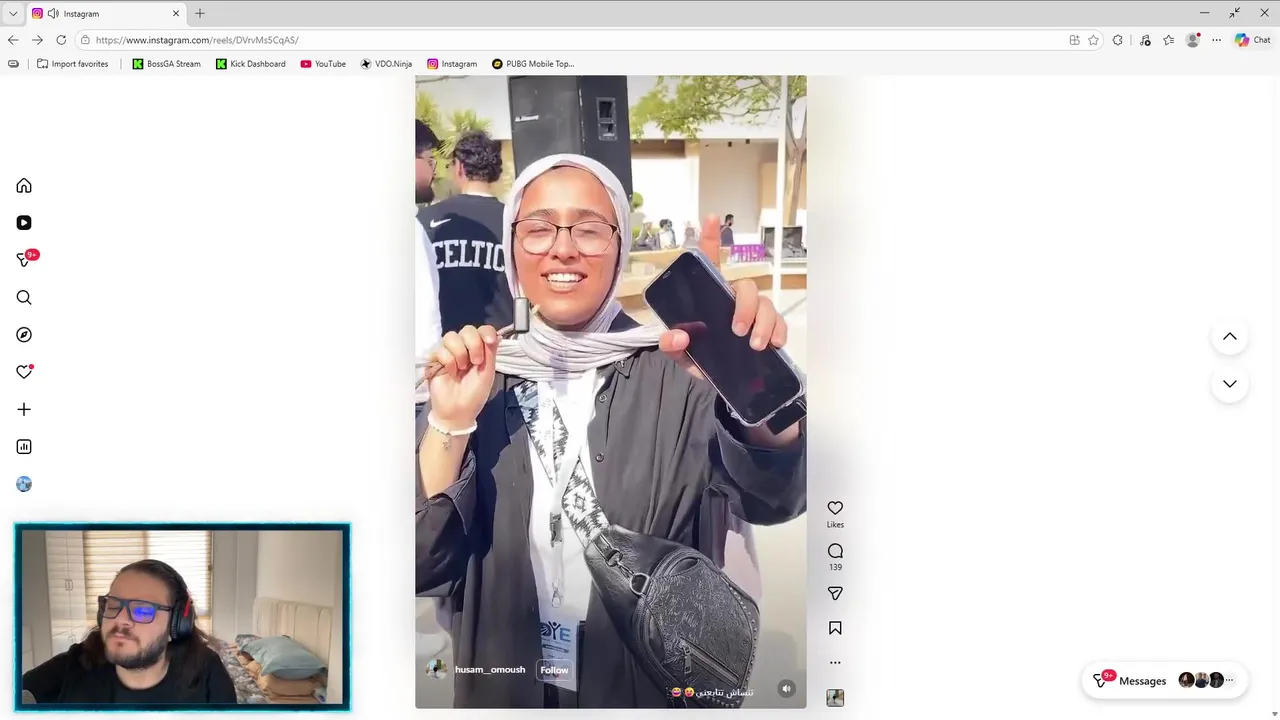
Task: Save the reel with bookmark icon
Action: [x=835, y=628]
